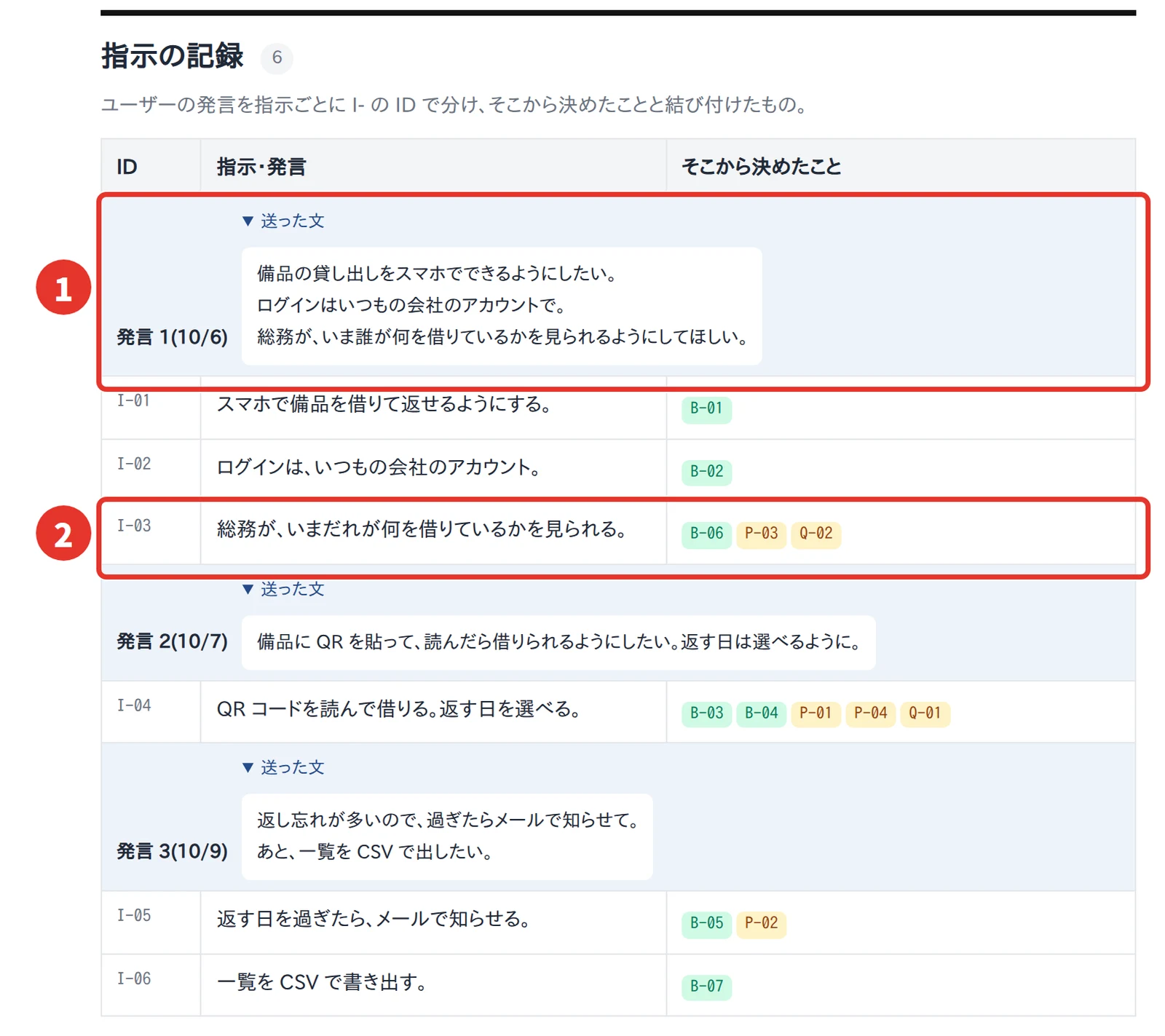
Task: Open the P-02 tag in row I-05
Action: click(x=761, y=923)
